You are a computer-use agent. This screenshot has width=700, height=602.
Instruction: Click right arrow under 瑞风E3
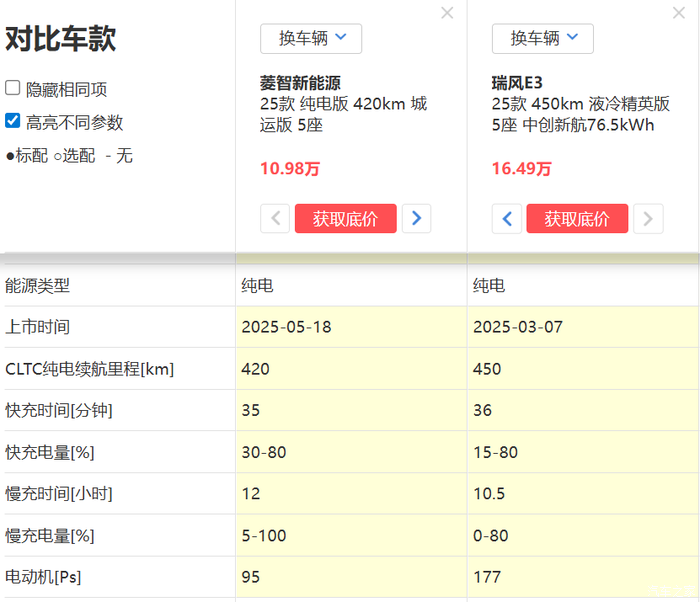pos(648,219)
